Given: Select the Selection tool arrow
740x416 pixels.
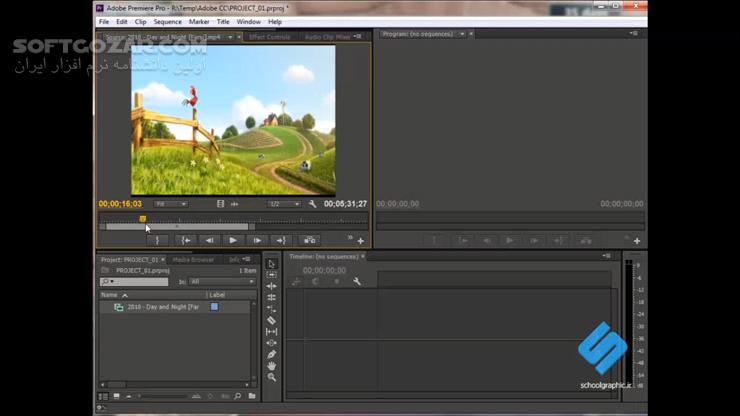Looking at the screenshot, I should pyautogui.click(x=271, y=264).
